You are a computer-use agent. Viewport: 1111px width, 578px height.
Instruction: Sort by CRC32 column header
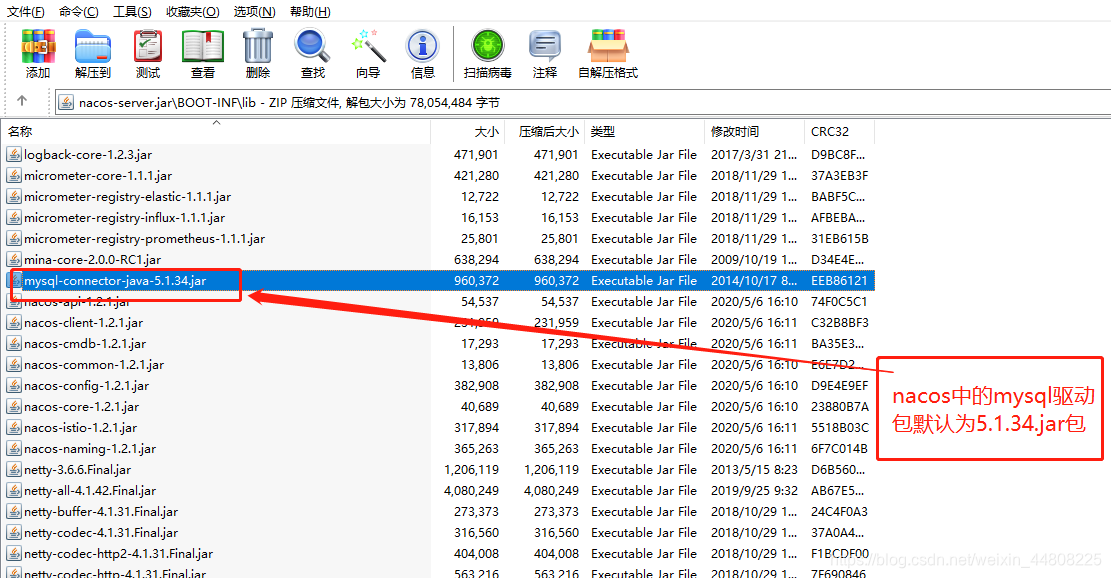[840, 132]
